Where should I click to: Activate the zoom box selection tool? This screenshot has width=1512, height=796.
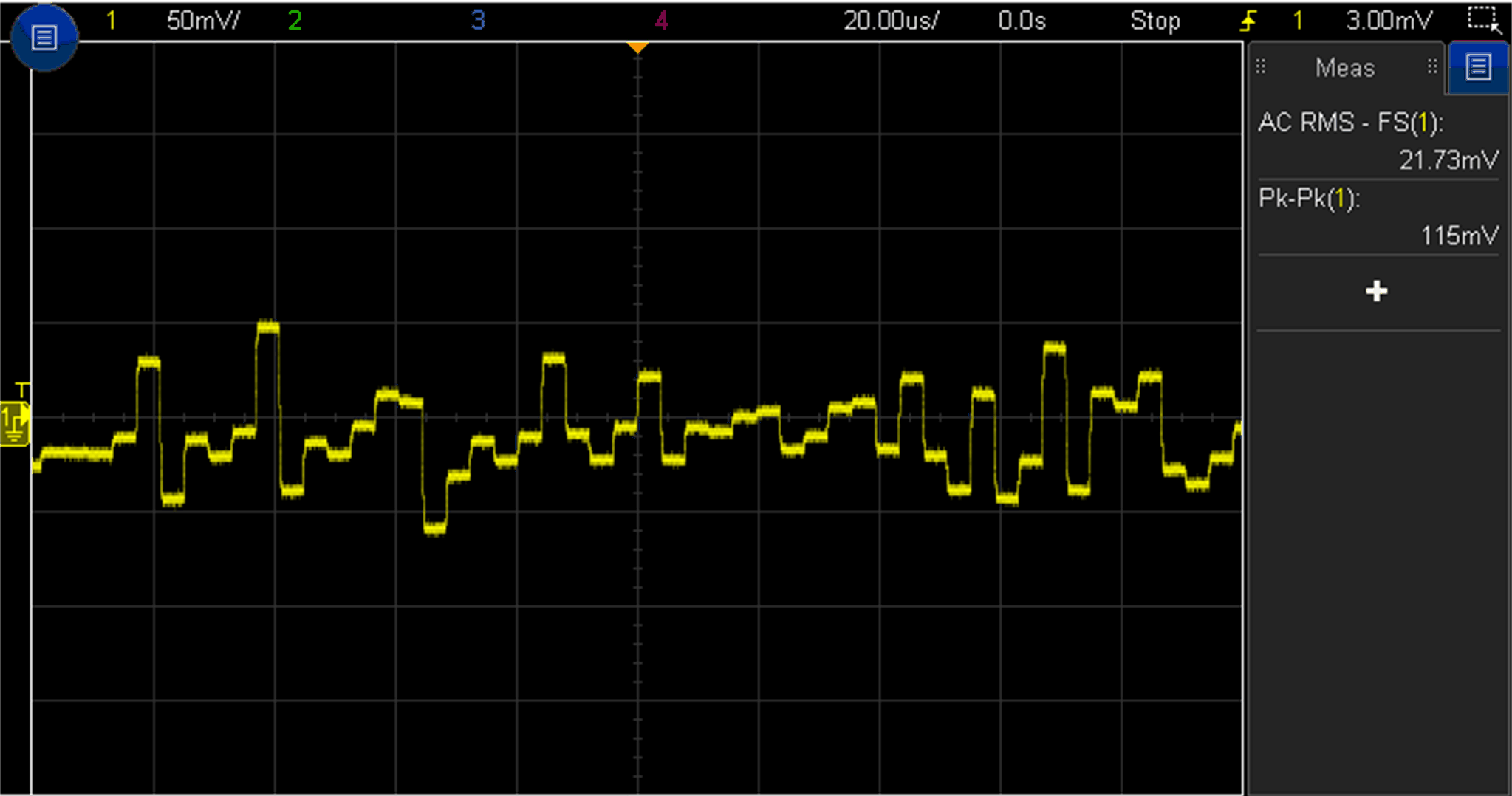pos(1483,20)
